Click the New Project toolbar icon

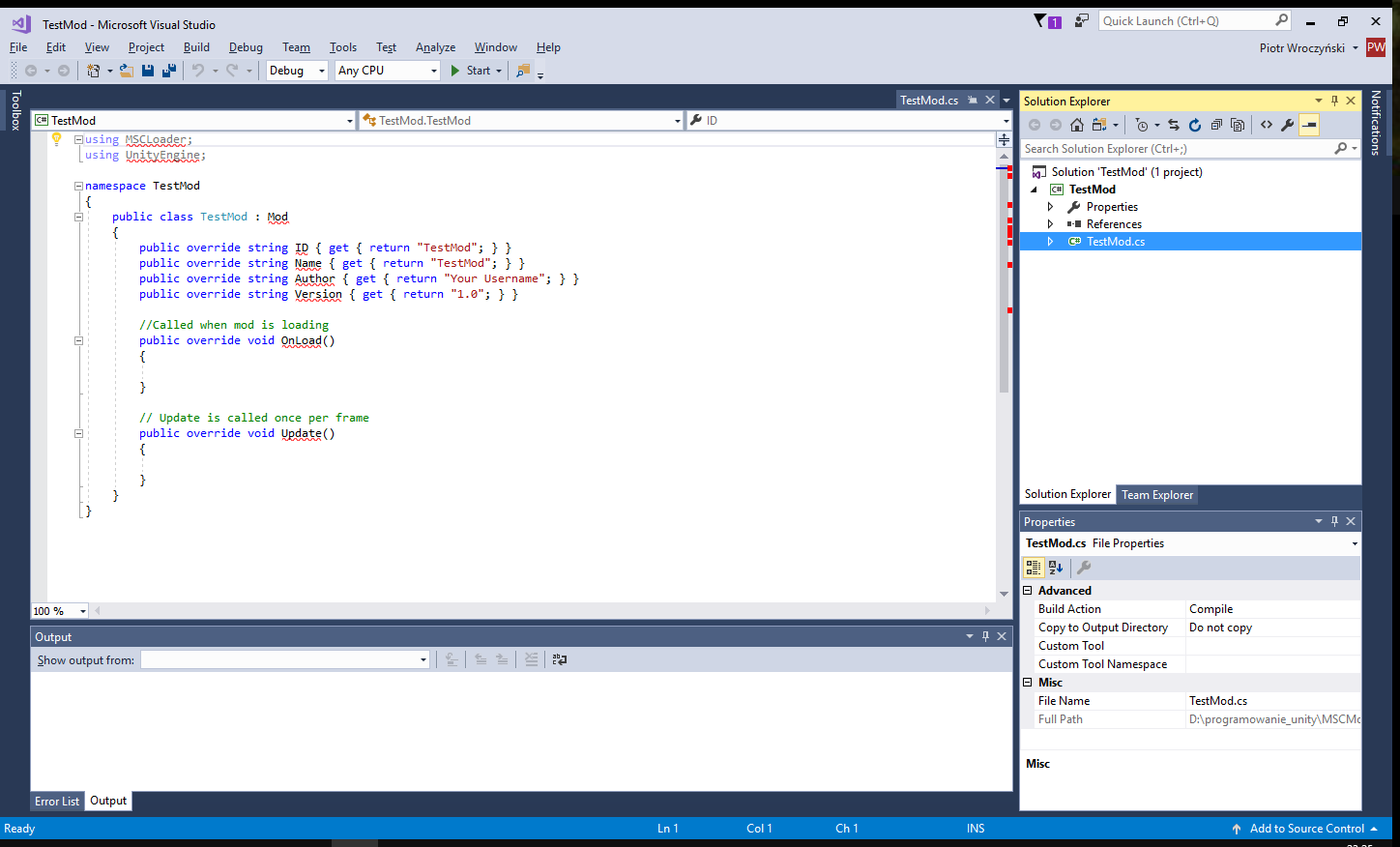pyautogui.click(x=94, y=71)
